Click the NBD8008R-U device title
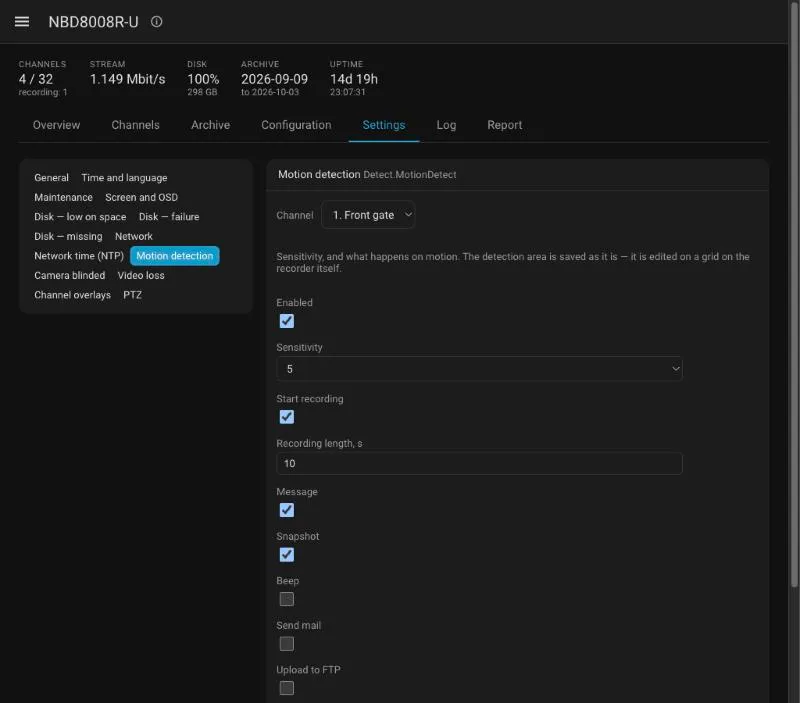The width and height of the screenshot is (800, 703). point(93,22)
